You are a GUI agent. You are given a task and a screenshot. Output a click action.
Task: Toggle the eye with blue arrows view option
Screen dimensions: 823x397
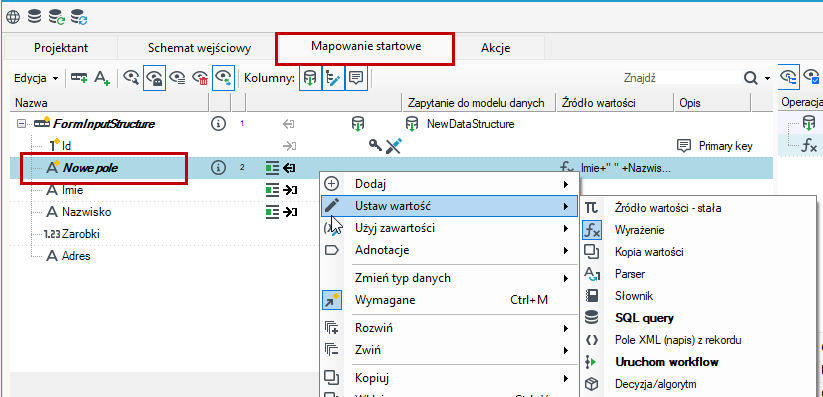(224, 78)
